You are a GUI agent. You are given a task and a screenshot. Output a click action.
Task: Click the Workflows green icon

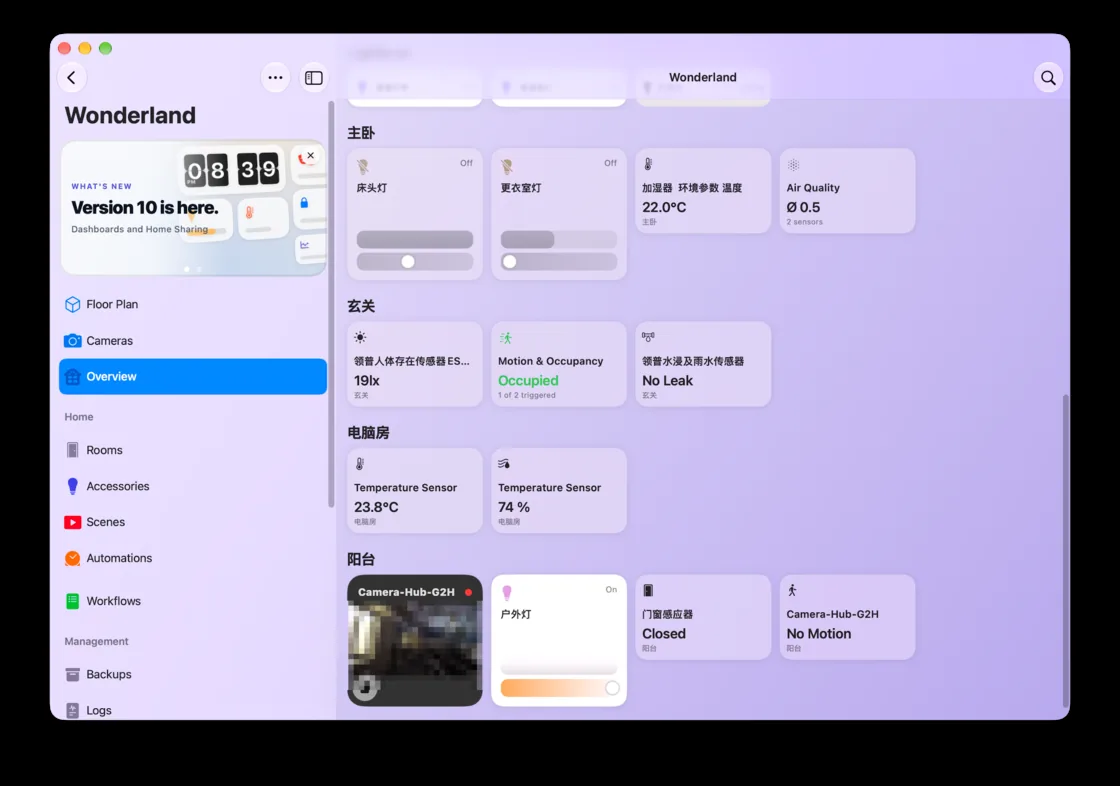tap(72, 601)
